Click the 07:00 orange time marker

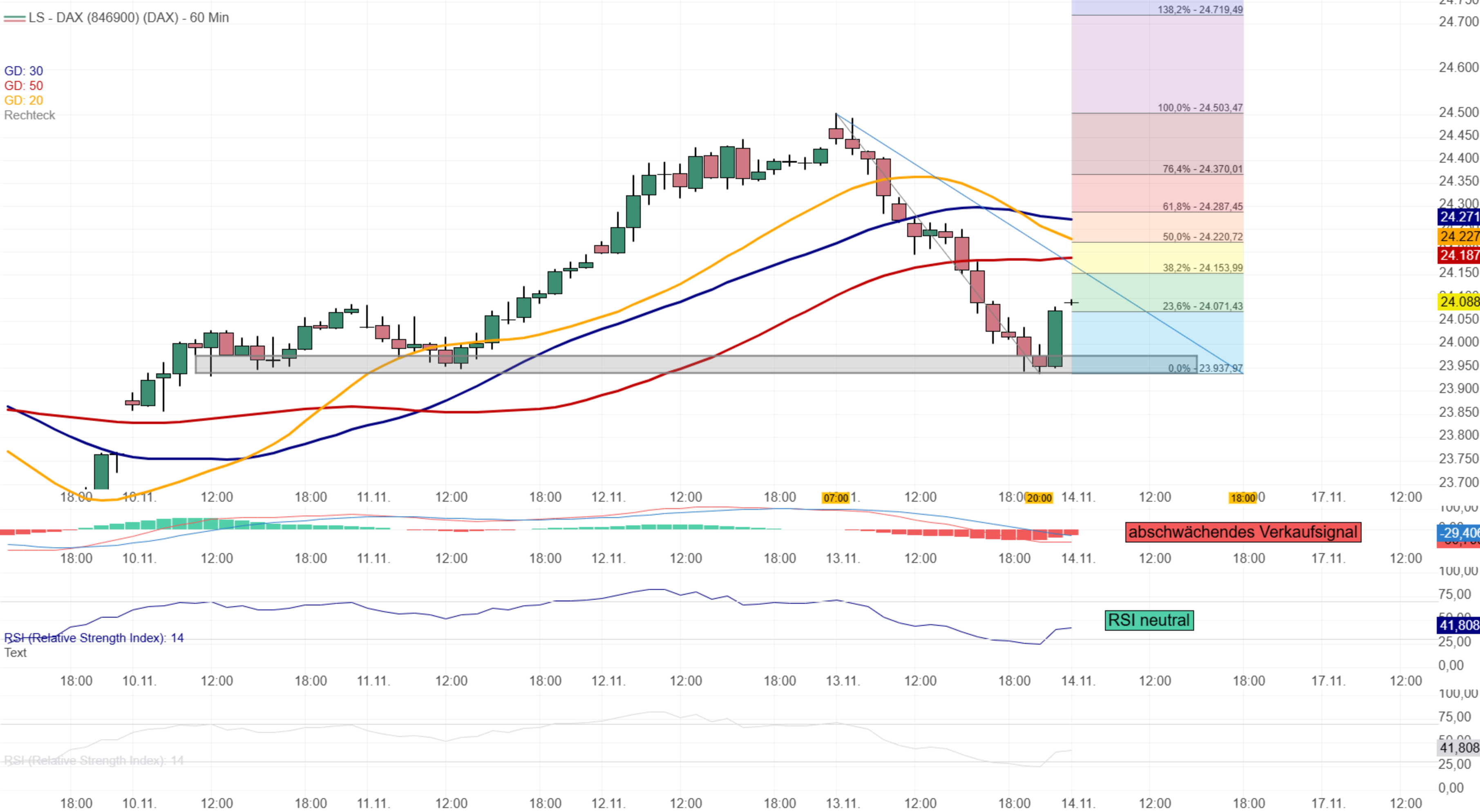pos(835,498)
